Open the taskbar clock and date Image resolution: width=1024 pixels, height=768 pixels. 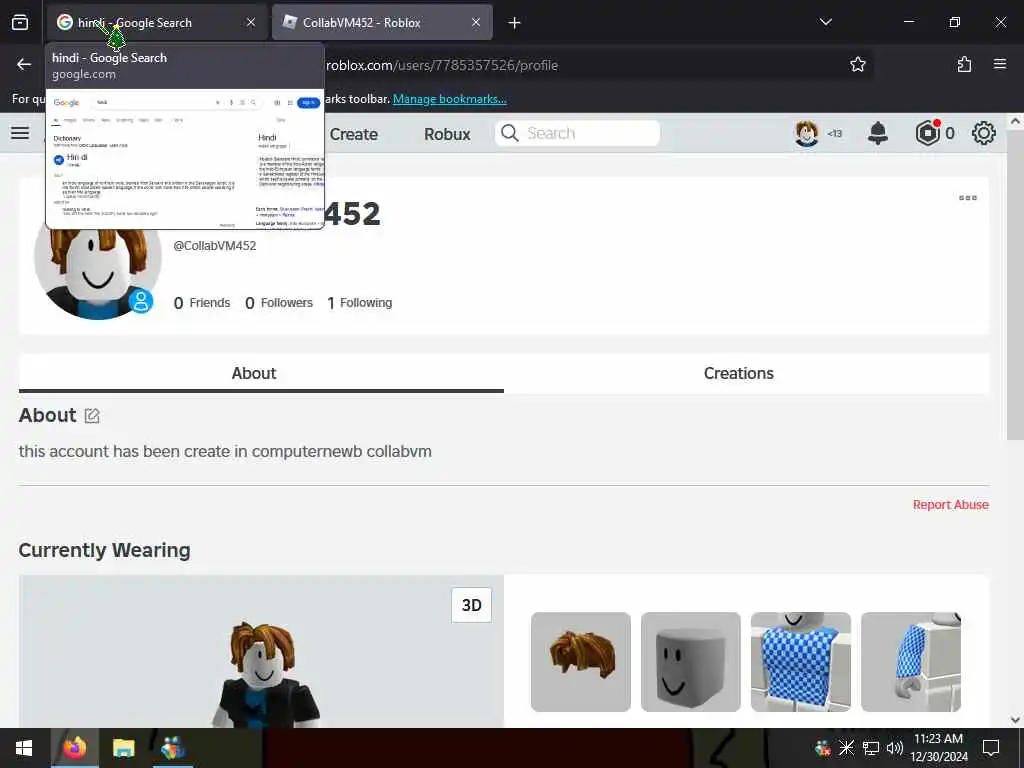coord(938,748)
